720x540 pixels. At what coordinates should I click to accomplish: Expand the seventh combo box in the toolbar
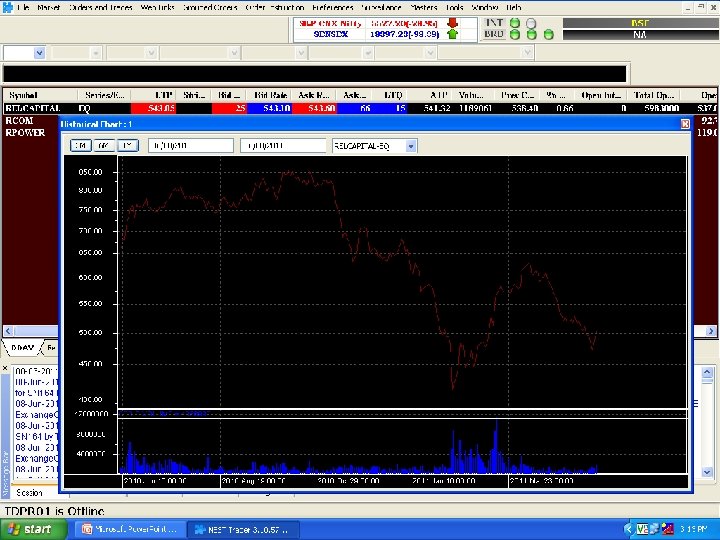point(430,53)
